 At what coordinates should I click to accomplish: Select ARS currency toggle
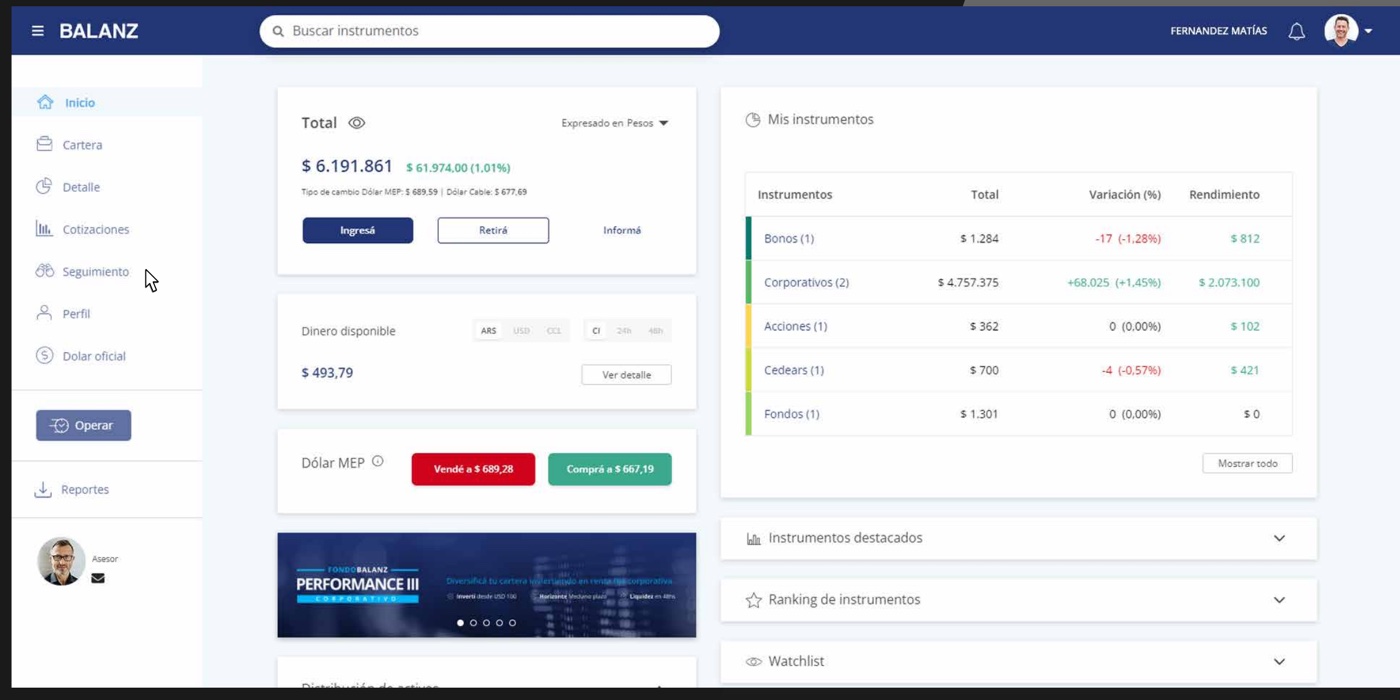point(488,331)
